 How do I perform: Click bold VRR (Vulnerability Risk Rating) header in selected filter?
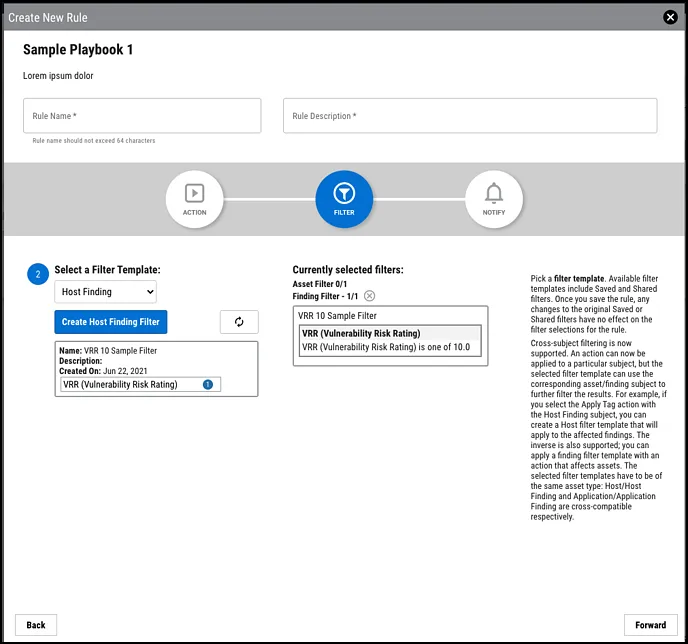pos(361,333)
